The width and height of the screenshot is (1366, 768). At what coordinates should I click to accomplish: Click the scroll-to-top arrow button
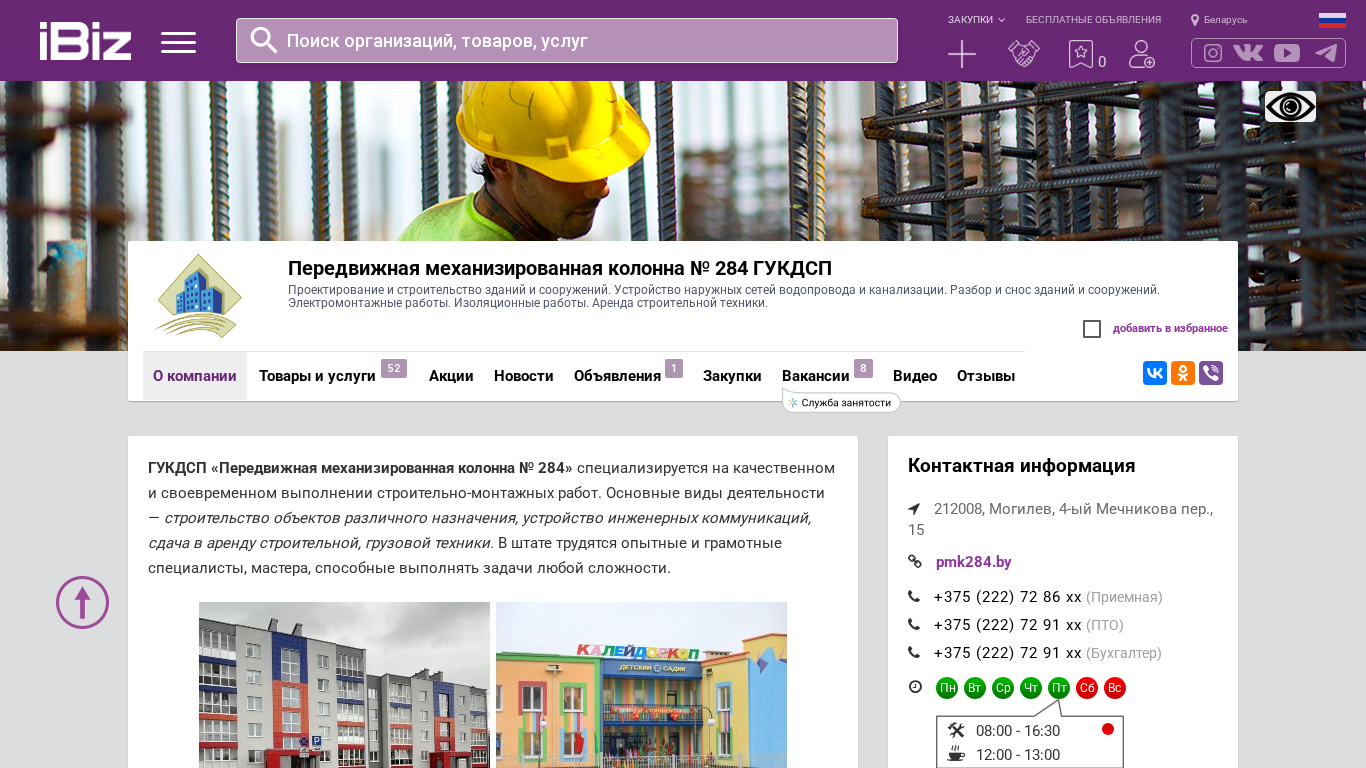(x=82, y=602)
